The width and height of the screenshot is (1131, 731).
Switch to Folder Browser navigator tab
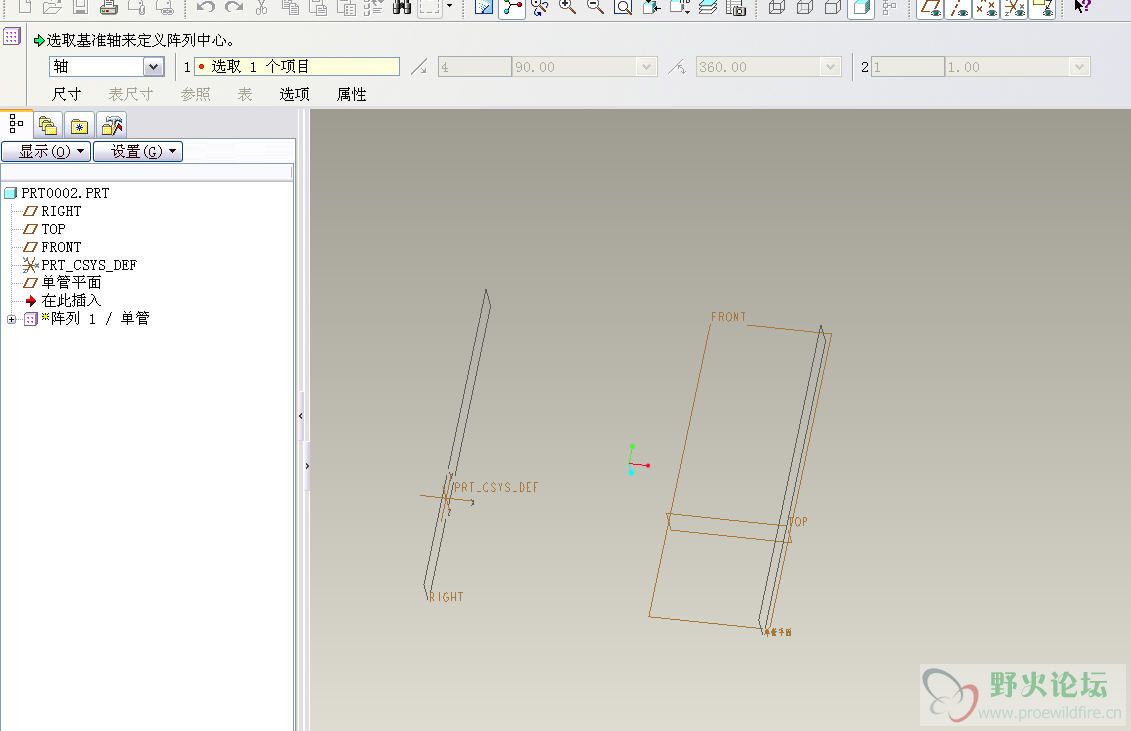tap(48, 126)
